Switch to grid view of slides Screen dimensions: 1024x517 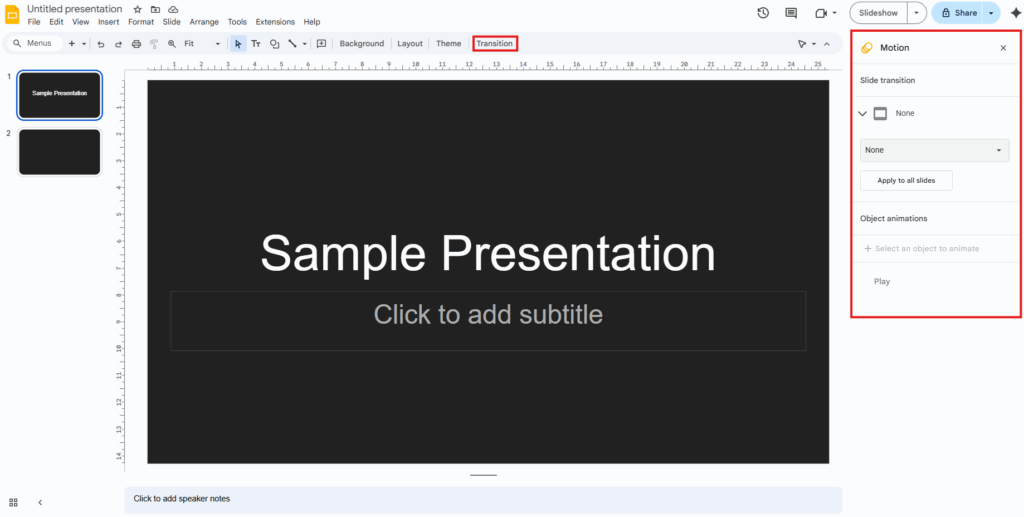click(14, 502)
